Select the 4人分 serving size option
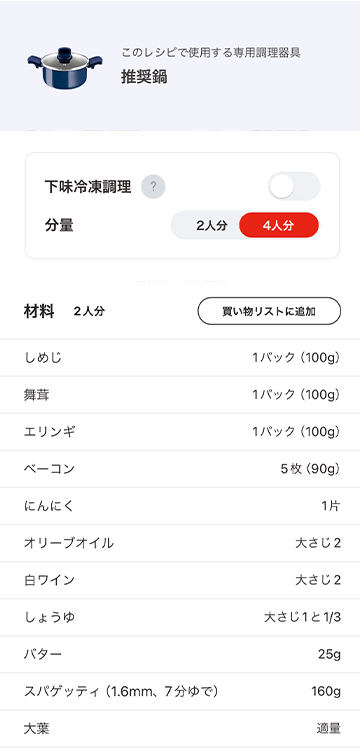This screenshot has height=750, width=360. [278, 226]
